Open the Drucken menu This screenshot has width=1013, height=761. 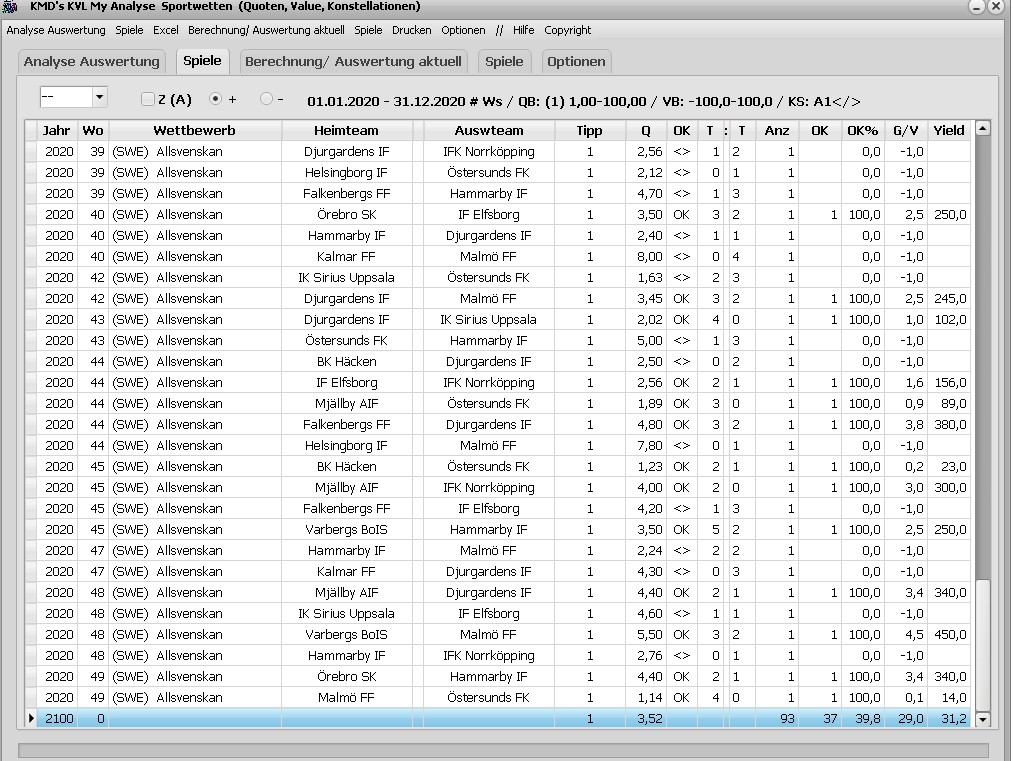click(412, 30)
